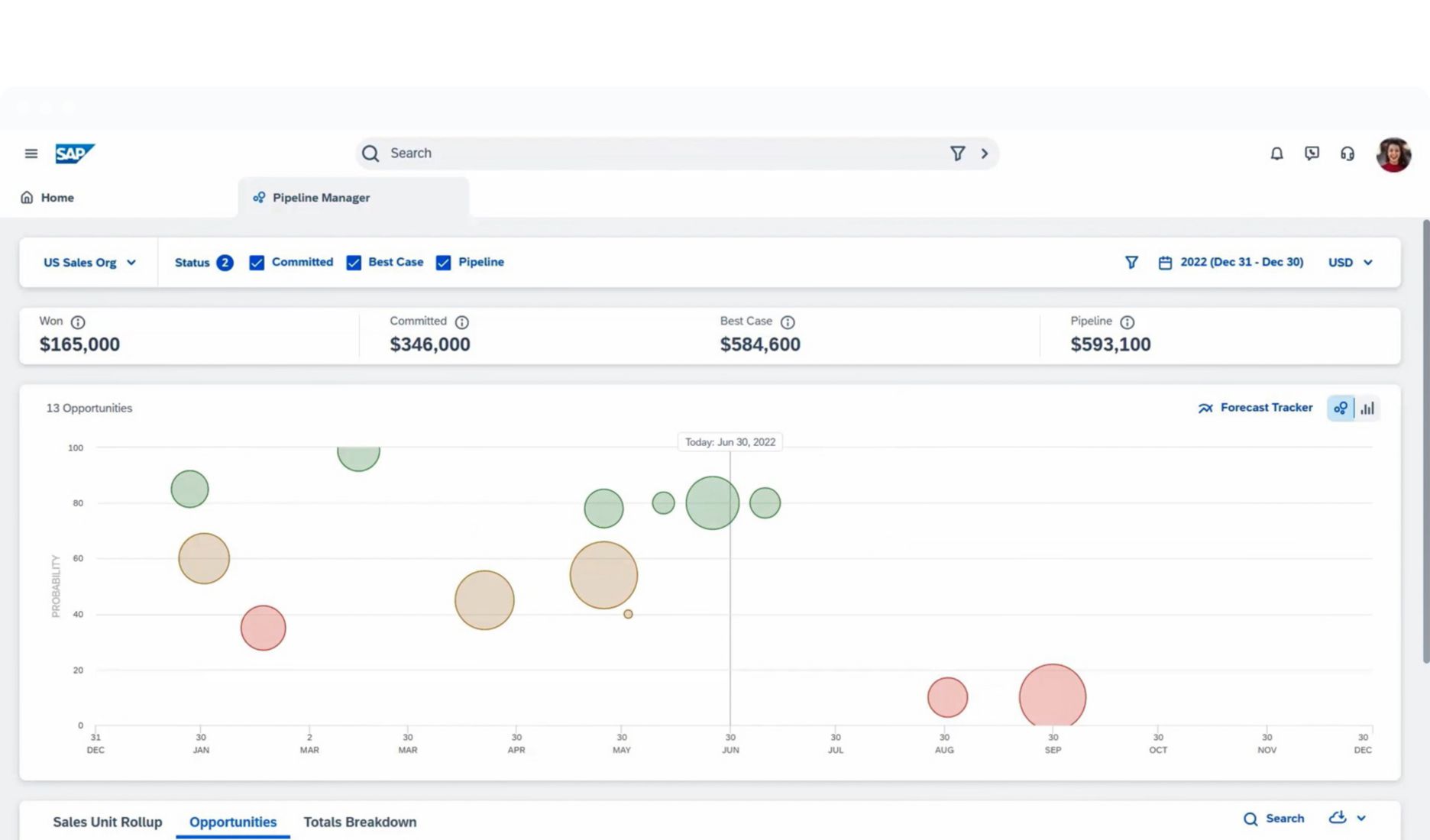Expand the cloud download options arrow
This screenshot has width=1430, height=840.
coord(1361,819)
